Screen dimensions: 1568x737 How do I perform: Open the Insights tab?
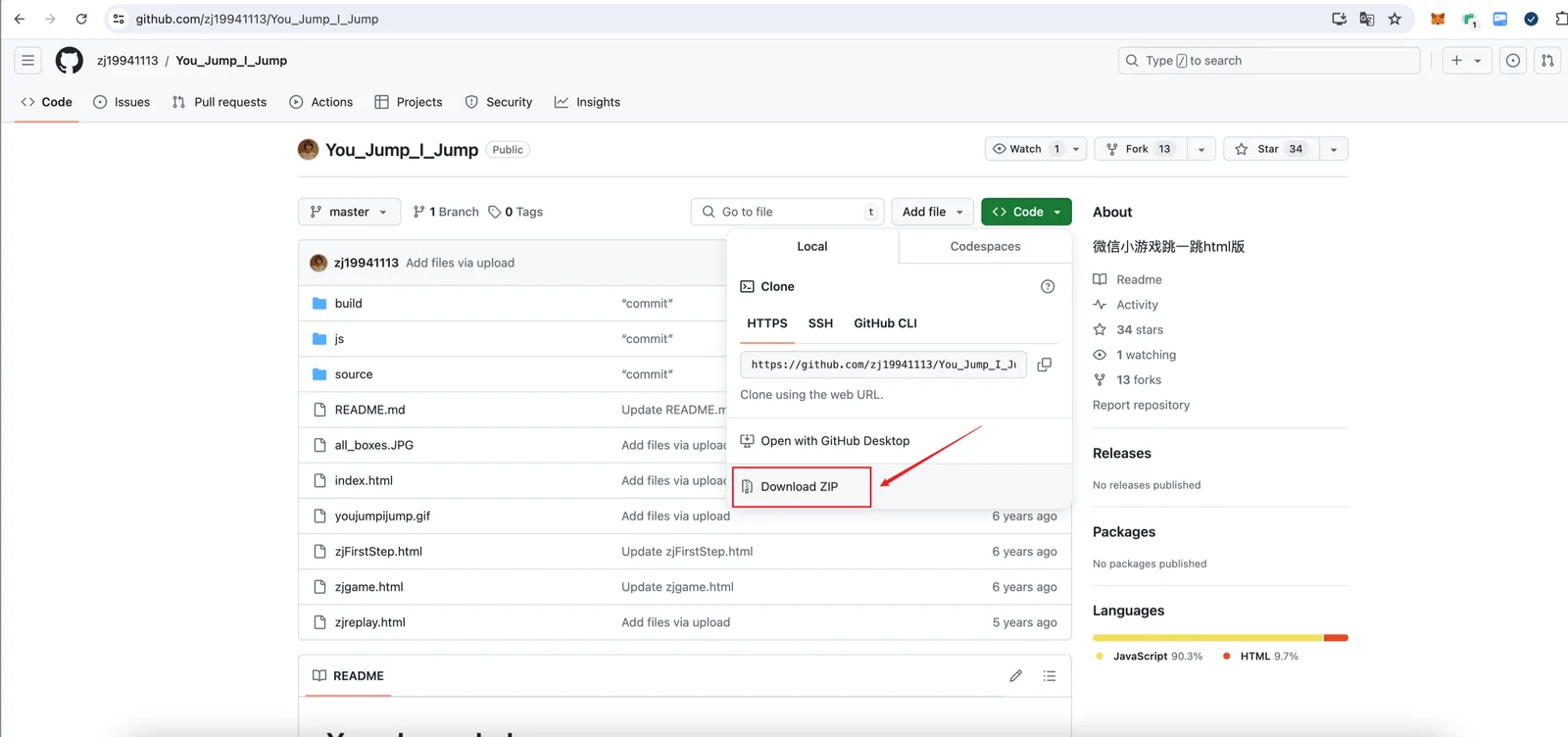click(x=587, y=102)
